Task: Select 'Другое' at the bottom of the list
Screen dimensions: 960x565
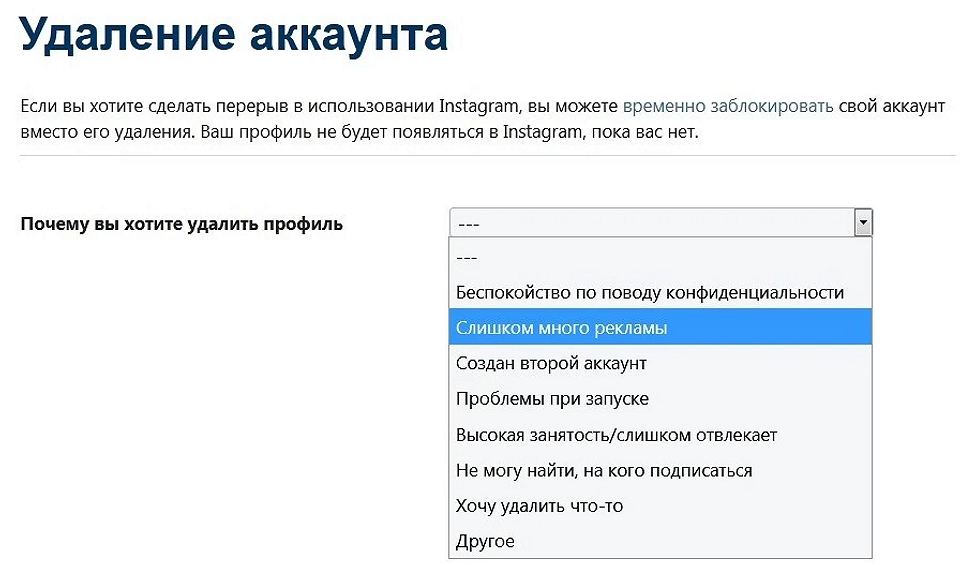Action: [660, 541]
